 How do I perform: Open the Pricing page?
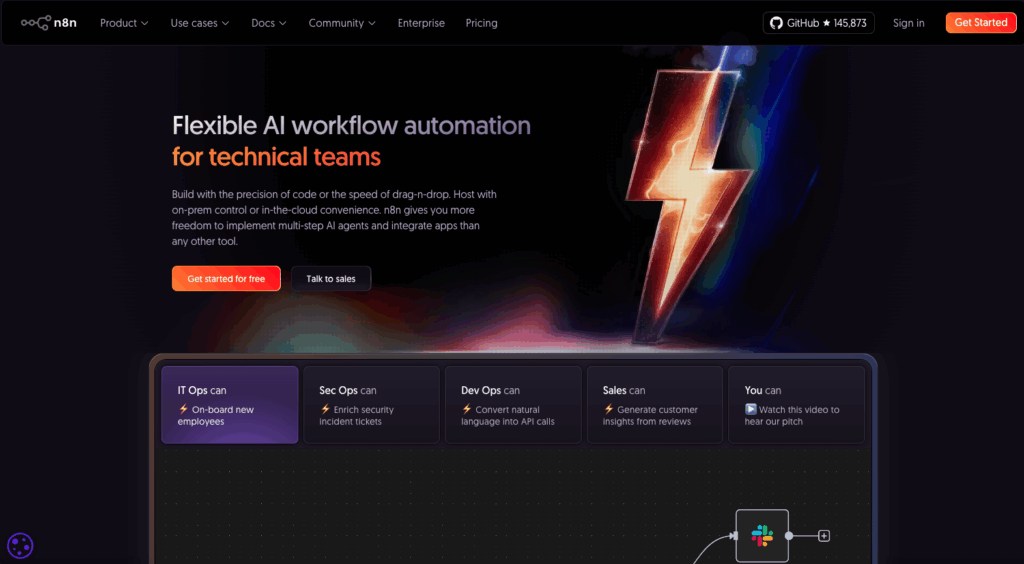(x=481, y=23)
